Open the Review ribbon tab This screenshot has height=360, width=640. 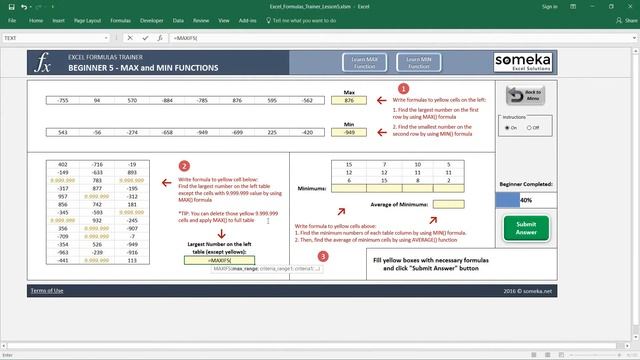click(x=201, y=20)
